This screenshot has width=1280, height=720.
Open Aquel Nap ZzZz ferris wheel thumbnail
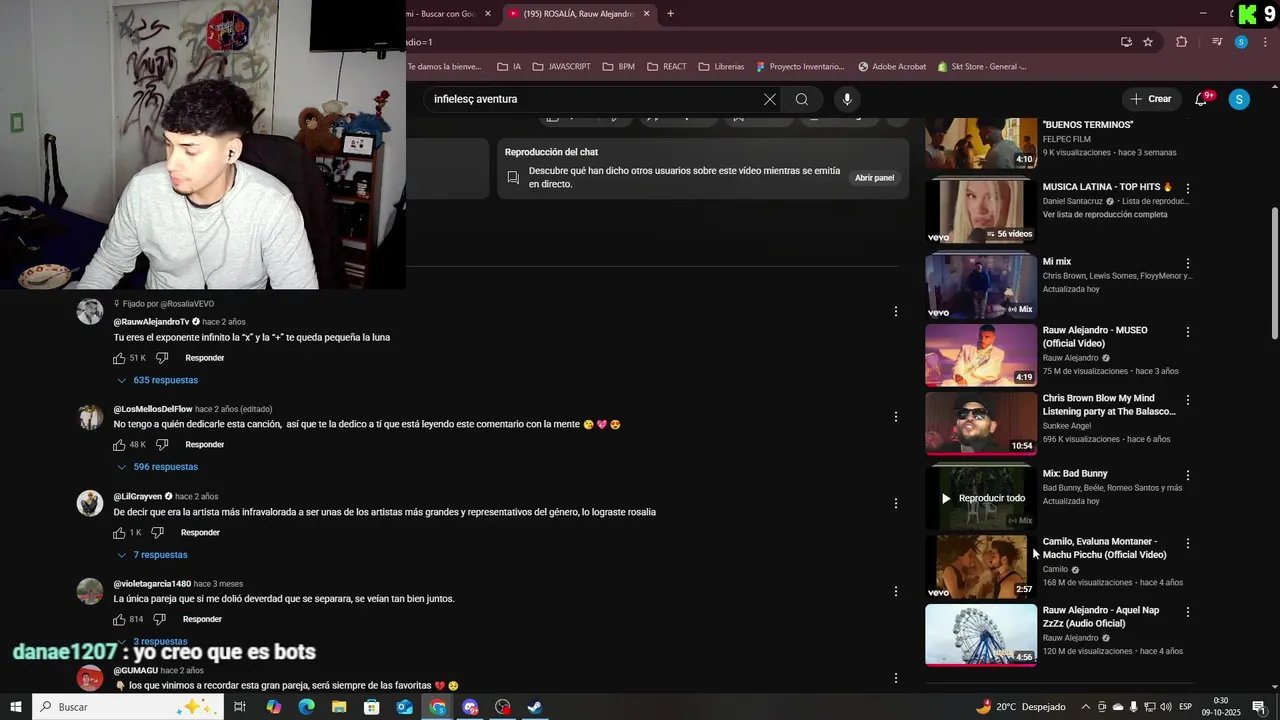coord(981,635)
